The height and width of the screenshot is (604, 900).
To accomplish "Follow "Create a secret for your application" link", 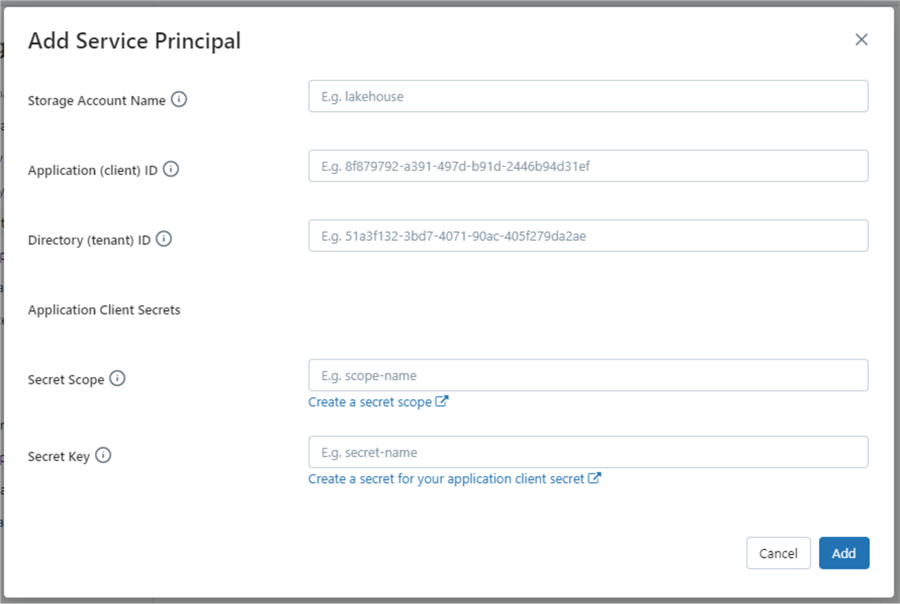I will (446, 479).
